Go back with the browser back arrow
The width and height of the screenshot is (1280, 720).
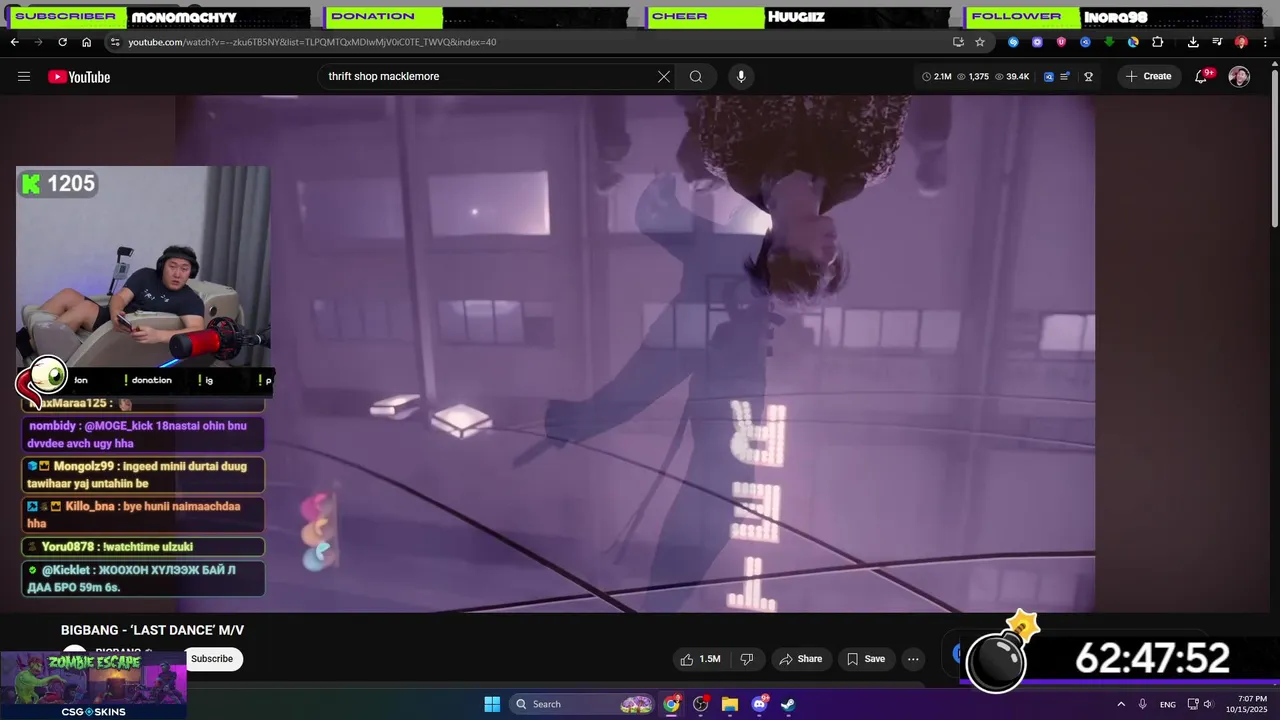point(14,42)
